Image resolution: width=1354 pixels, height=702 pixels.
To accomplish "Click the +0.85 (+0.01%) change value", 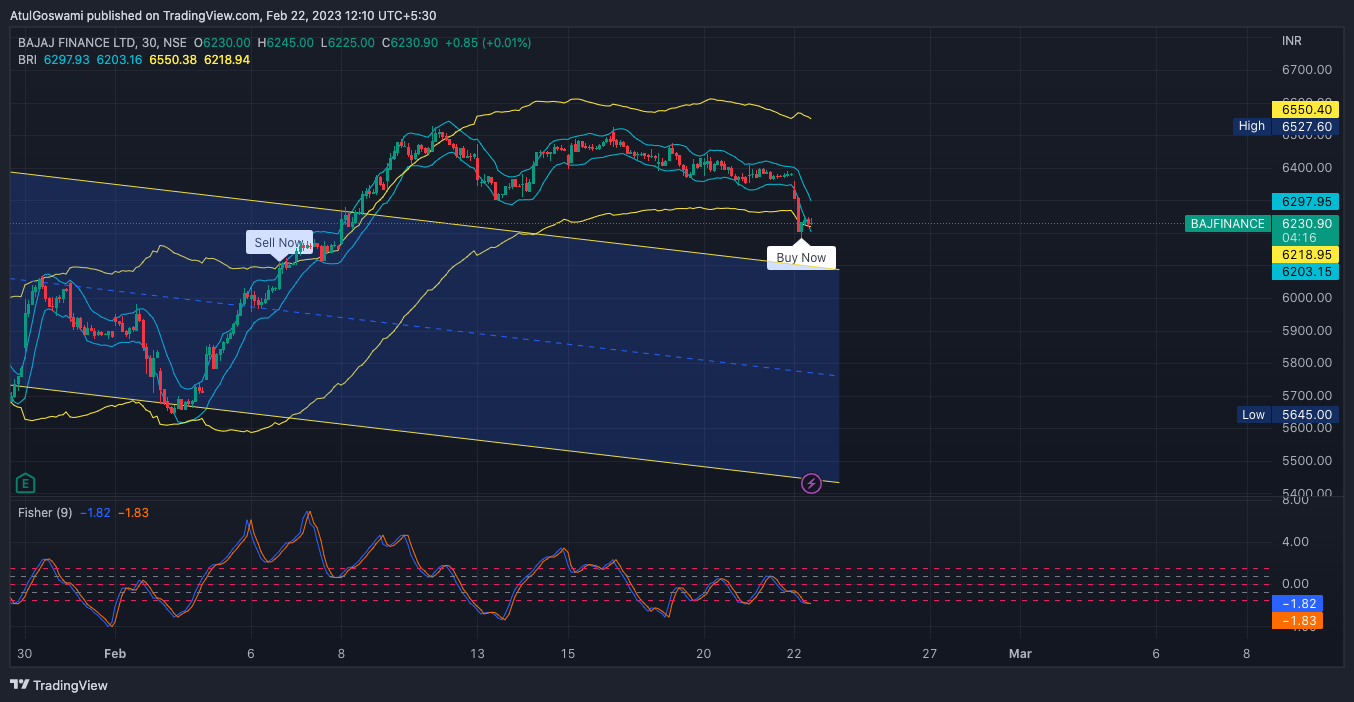I will (488, 43).
